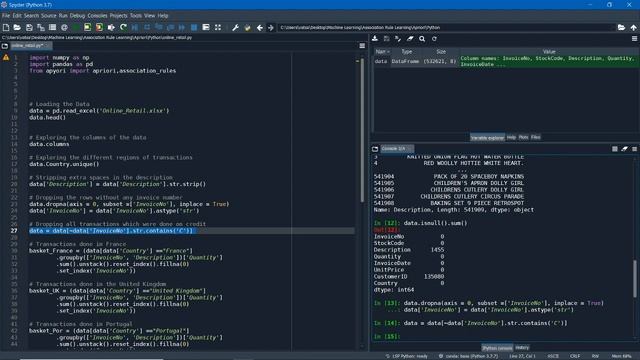Open console pane options menu

coord(634,149)
